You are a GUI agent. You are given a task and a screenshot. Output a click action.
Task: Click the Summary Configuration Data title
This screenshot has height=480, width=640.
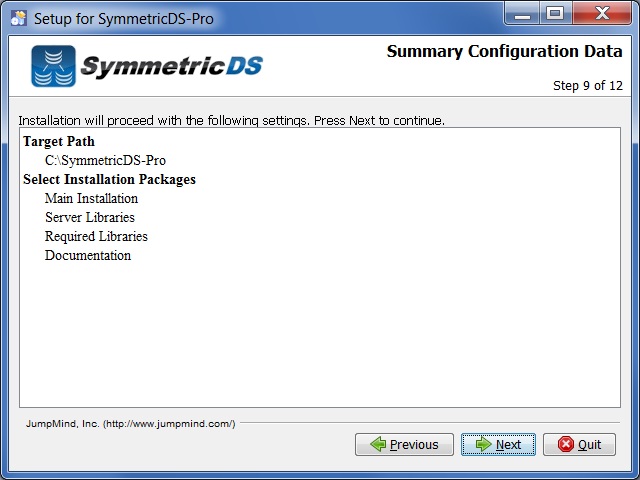click(504, 51)
